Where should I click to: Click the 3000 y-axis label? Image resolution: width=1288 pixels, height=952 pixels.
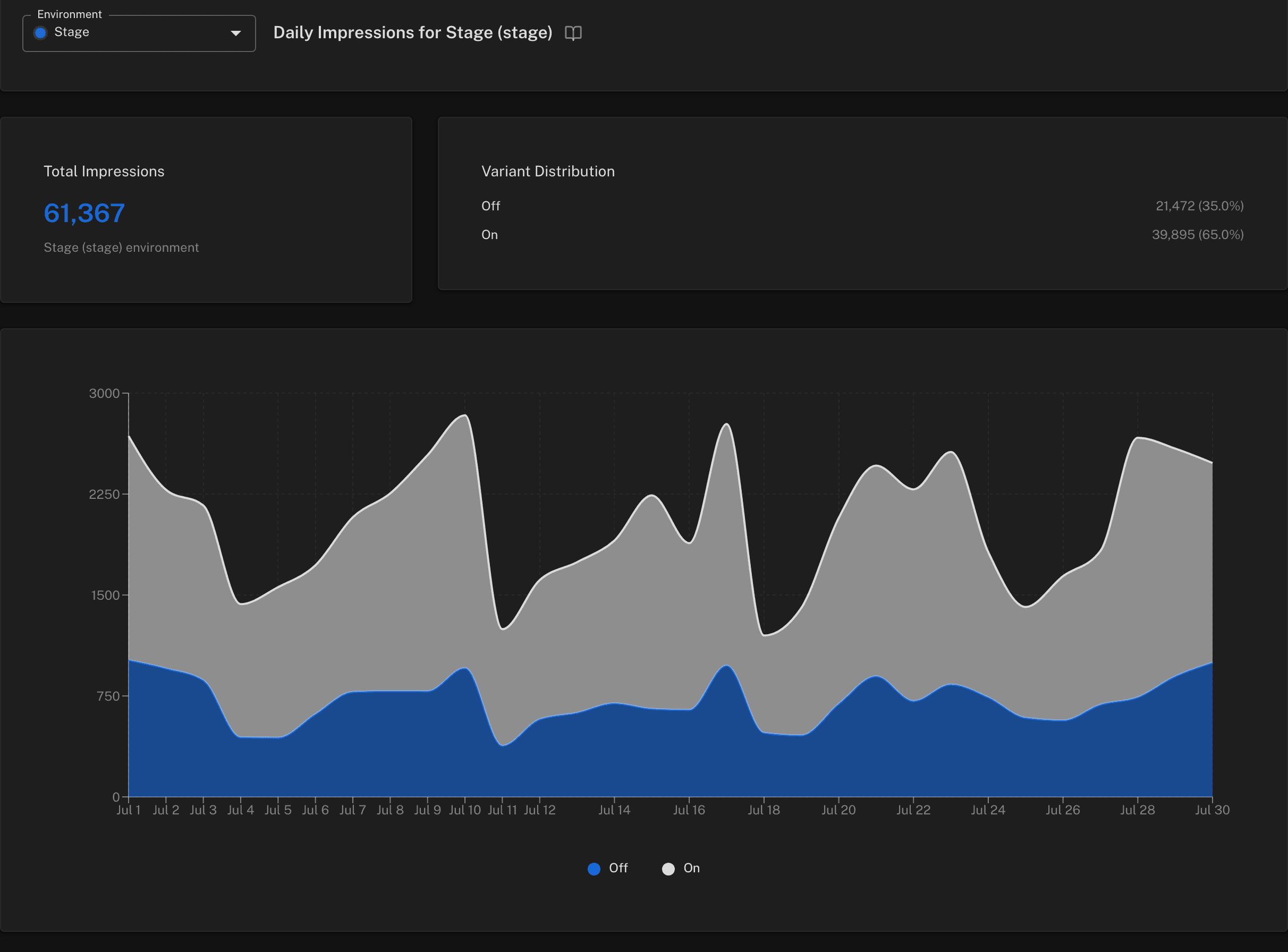coord(104,394)
